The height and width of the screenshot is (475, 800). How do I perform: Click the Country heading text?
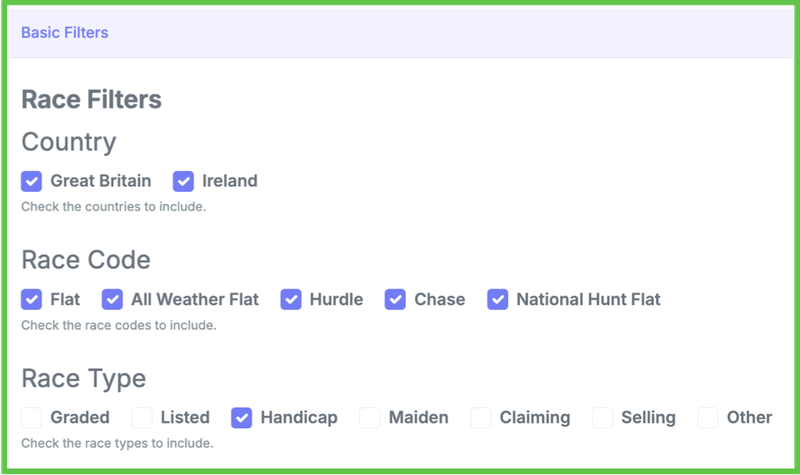(x=69, y=142)
